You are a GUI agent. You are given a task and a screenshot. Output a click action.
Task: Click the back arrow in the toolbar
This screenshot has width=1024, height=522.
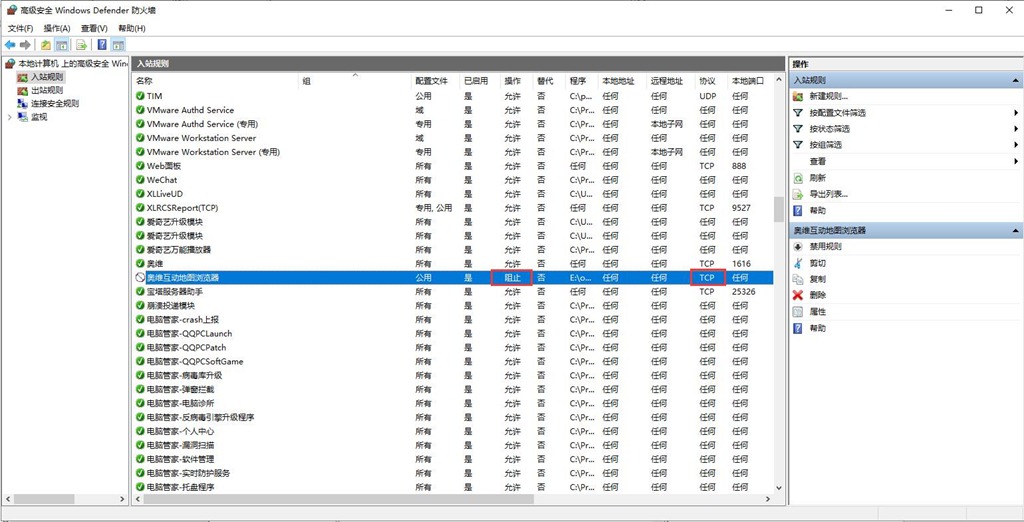point(9,45)
